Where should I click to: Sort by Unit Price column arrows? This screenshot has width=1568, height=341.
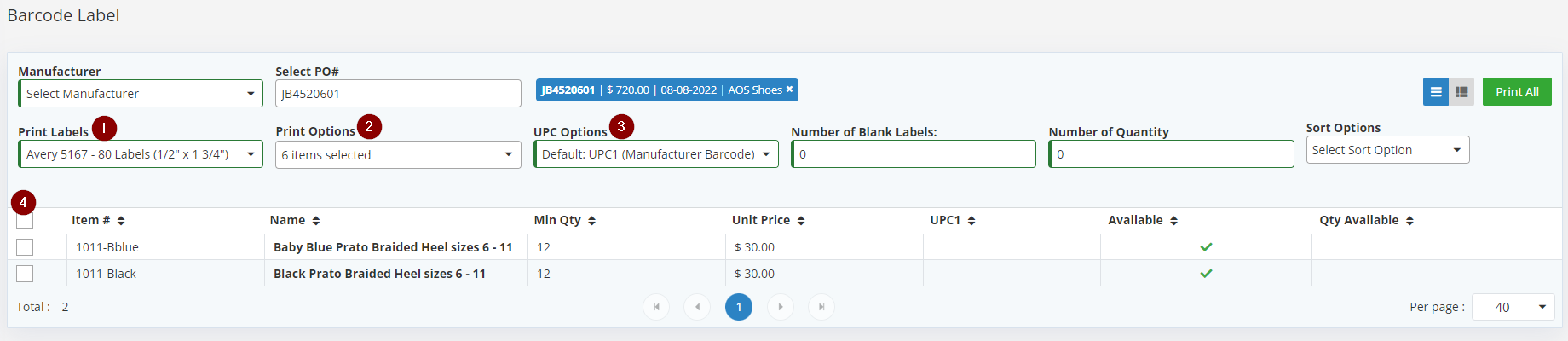coord(801,221)
